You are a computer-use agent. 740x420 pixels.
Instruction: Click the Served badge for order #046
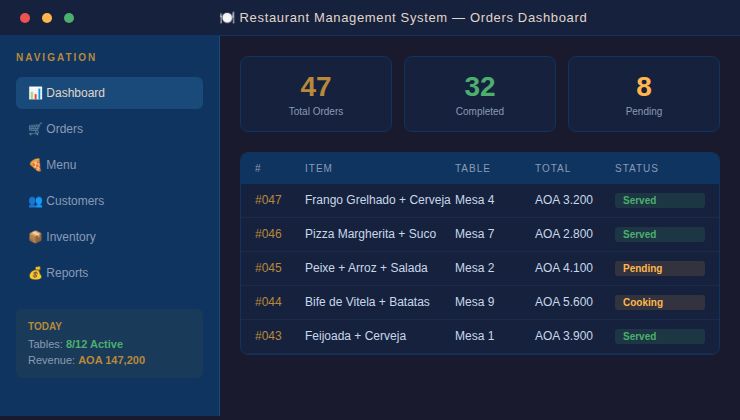(660, 235)
